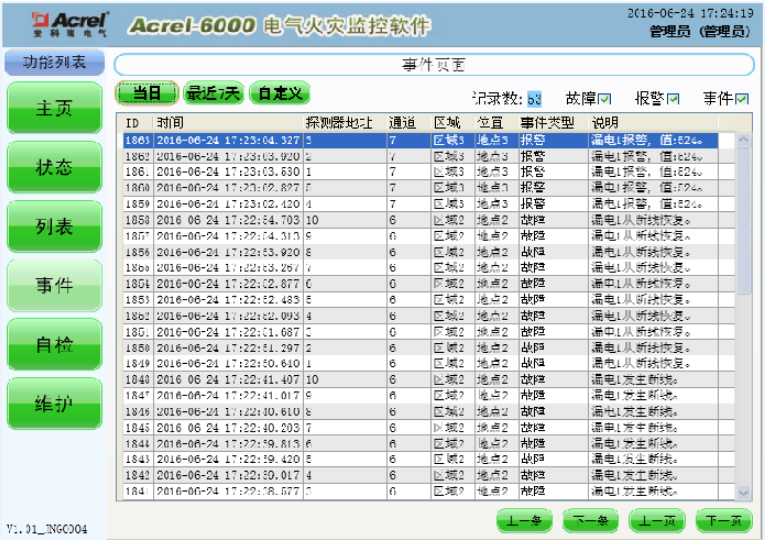Filter events by 最近7天

tap(213, 93)
